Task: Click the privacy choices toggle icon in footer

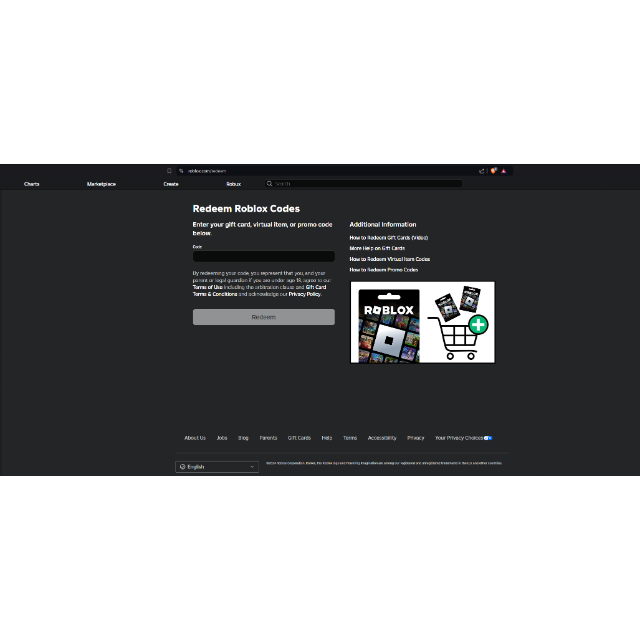Action: point(488,438)
